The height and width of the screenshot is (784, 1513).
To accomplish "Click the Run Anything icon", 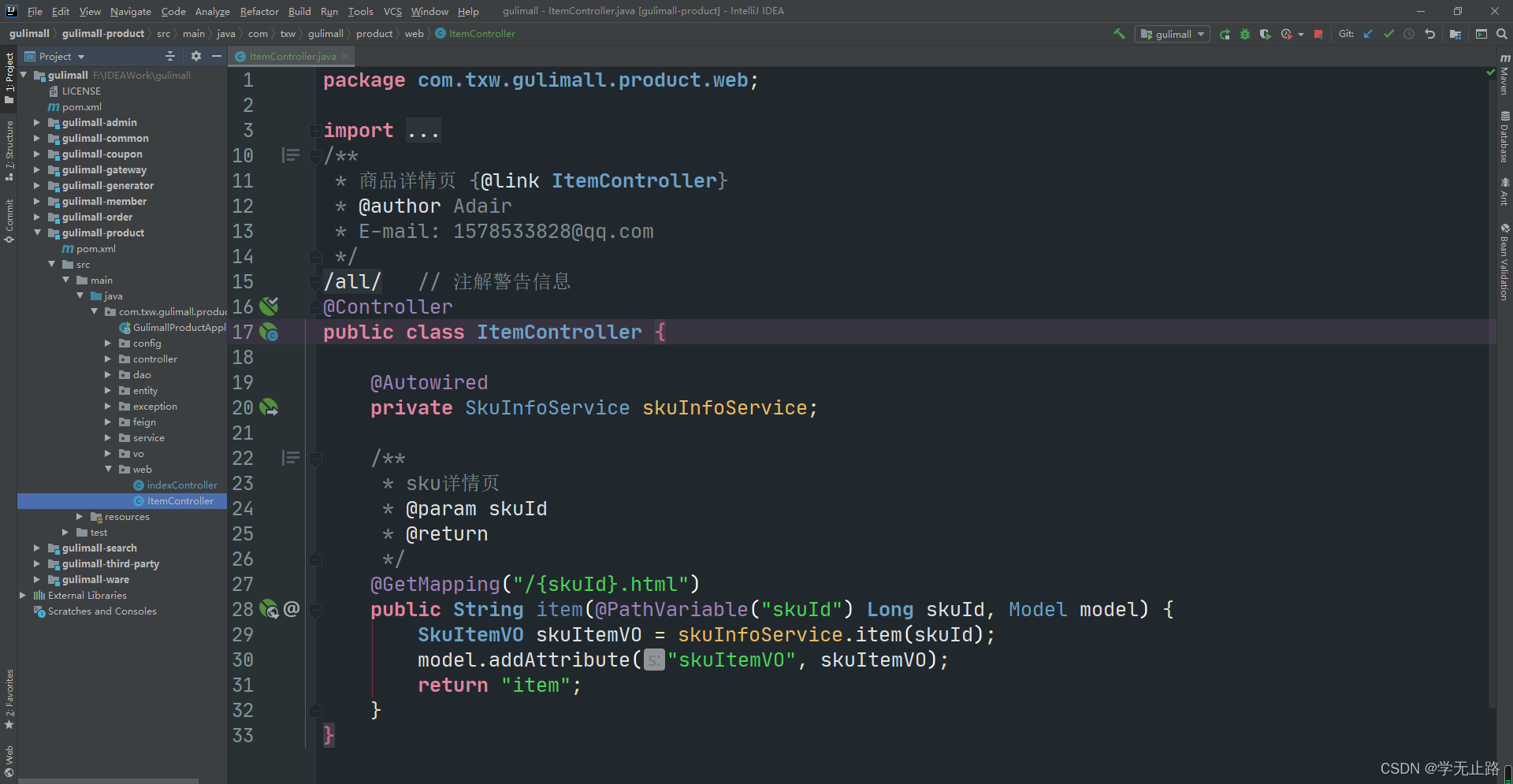I will pos(1481,34).
